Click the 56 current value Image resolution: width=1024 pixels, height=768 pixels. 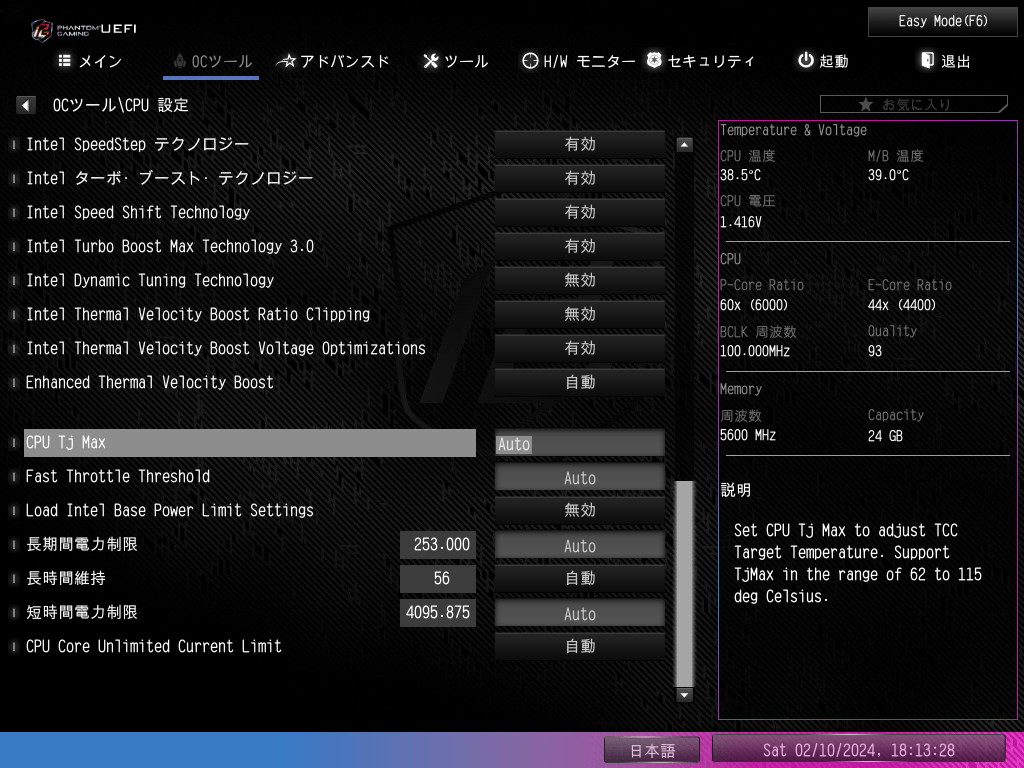438,579
